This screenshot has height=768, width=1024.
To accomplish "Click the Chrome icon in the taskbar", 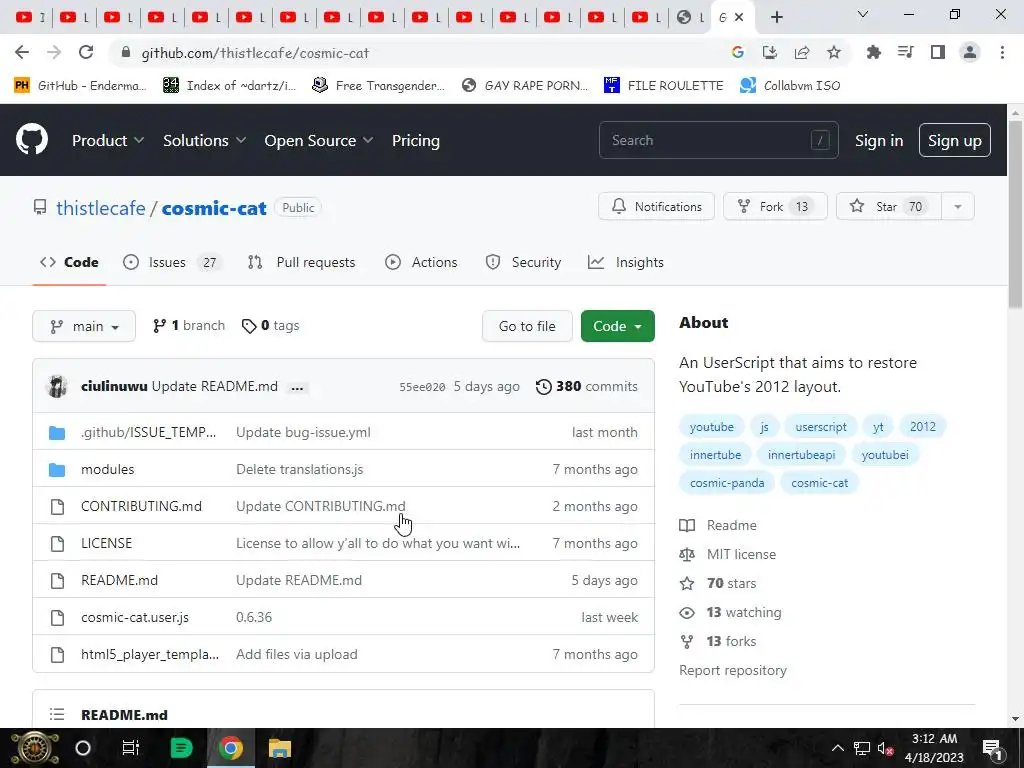I will click(230, 748).
